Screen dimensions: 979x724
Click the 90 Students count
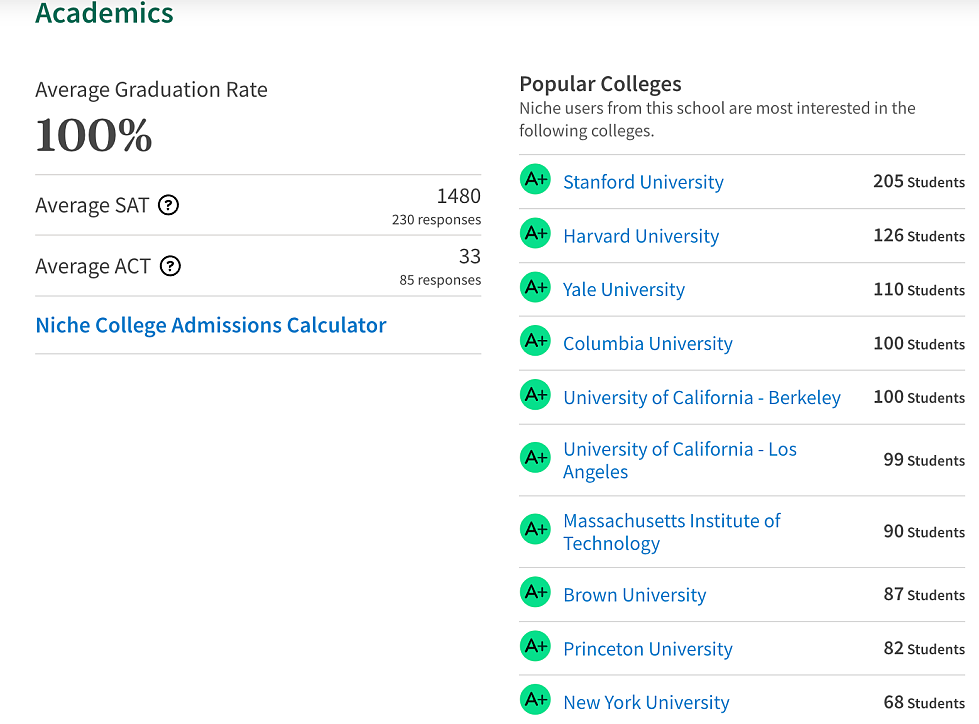point(924,532)
